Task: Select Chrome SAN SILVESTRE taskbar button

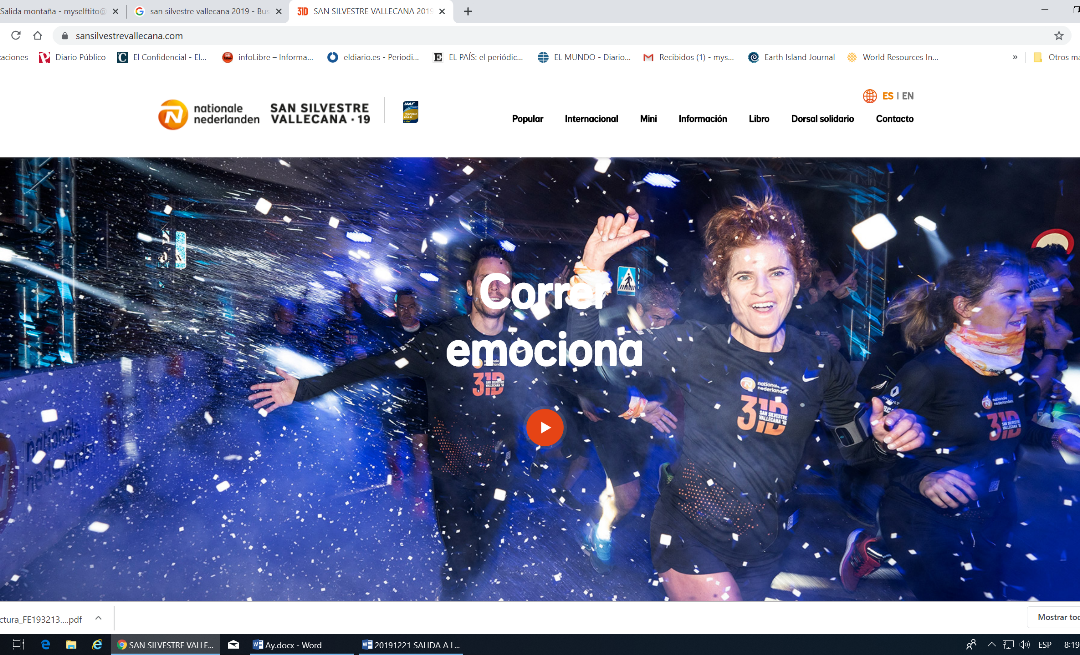Action: 165,645
